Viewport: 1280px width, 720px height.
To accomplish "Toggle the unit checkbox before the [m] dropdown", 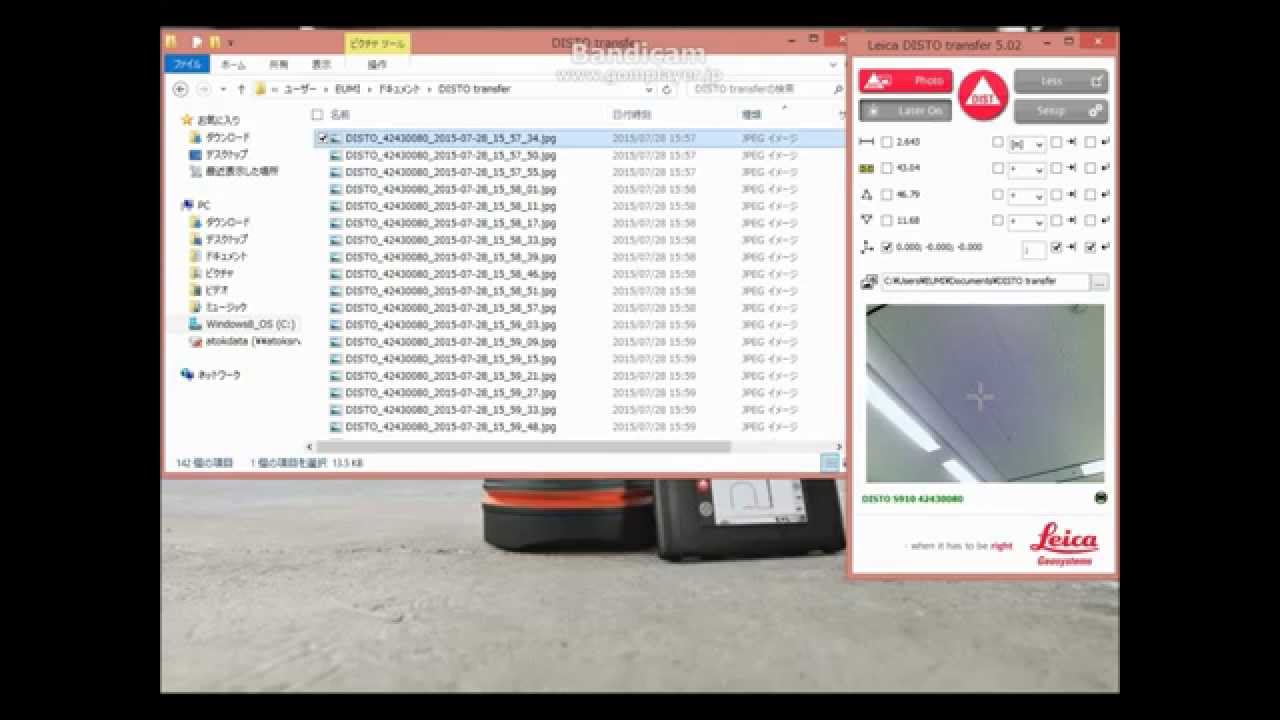I will click(997, 142).
